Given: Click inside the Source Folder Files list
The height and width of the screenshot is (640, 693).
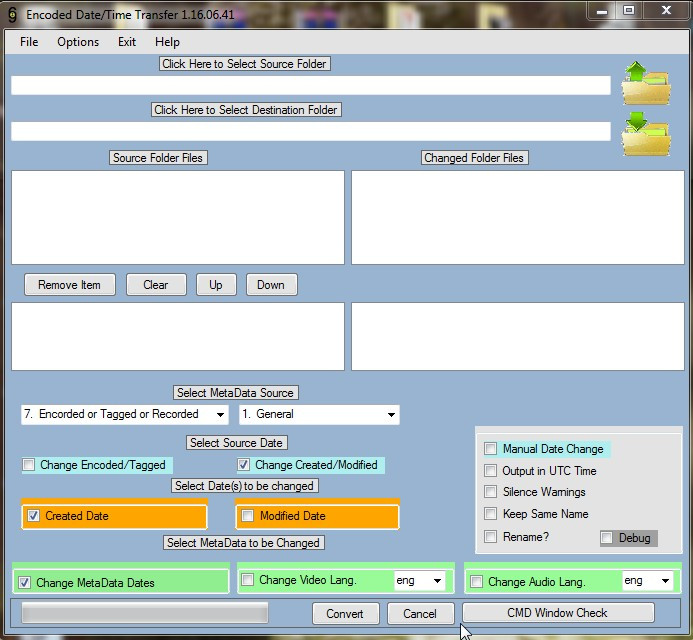Looking at the screenshot, I should tap(178, 217).
